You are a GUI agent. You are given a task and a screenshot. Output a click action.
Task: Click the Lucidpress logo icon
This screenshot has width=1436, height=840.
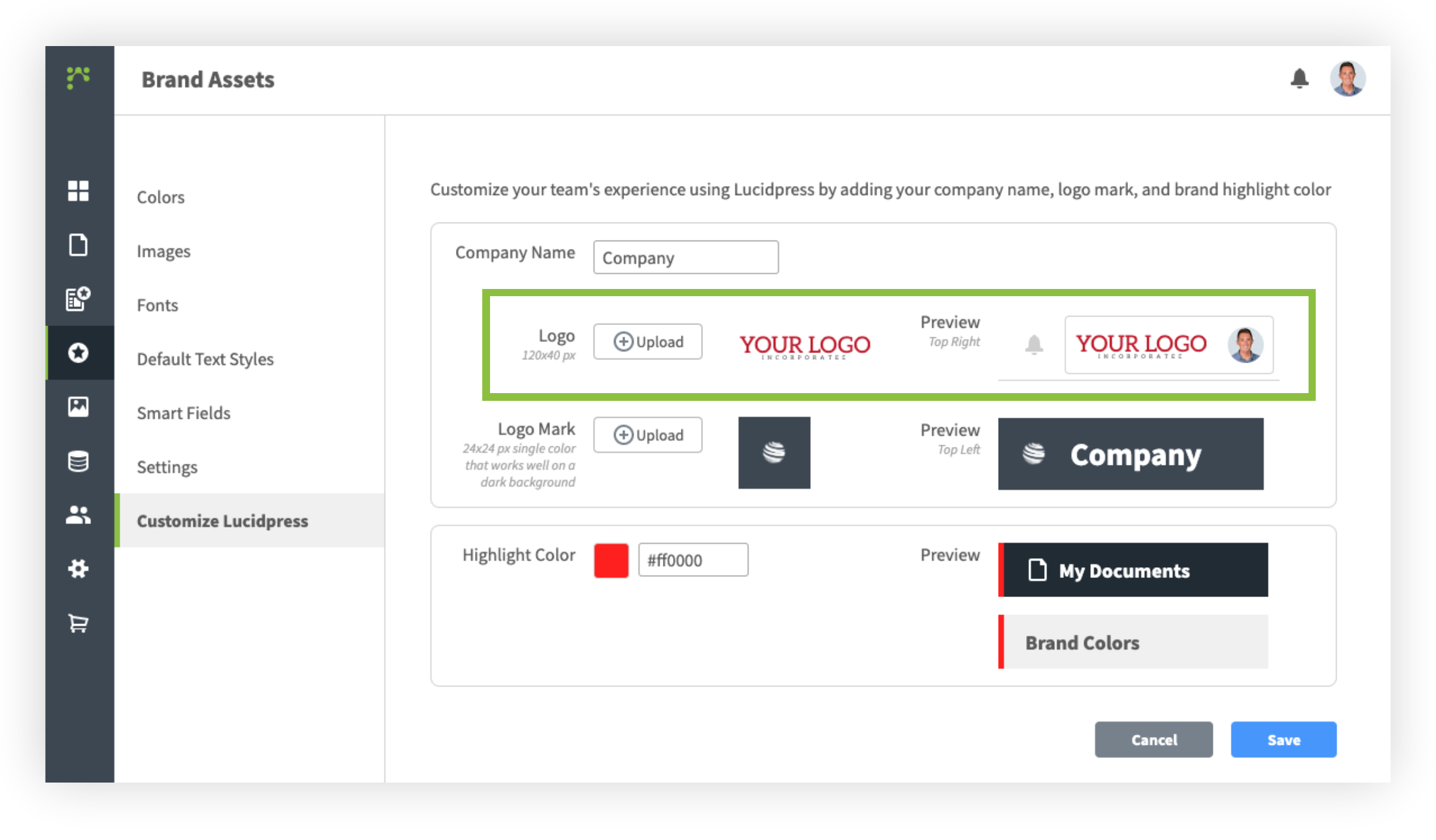point(78,78)
